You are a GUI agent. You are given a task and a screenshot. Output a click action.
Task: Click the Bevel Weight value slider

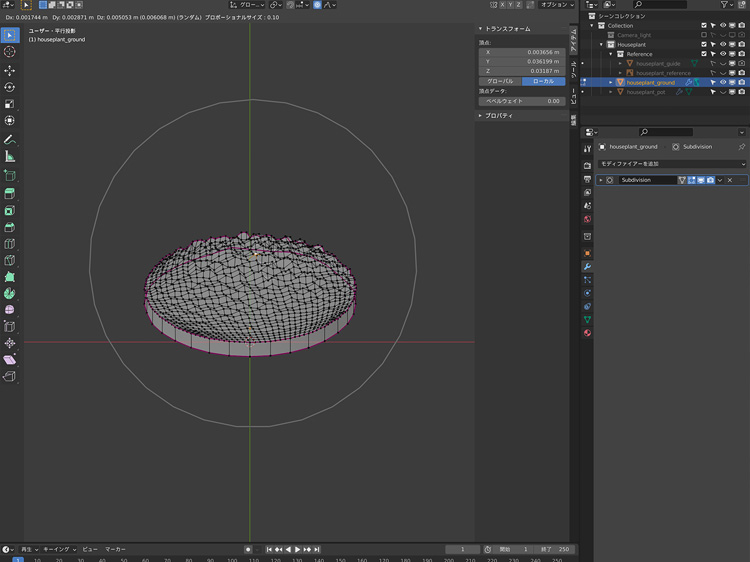(x=522, y=101)
